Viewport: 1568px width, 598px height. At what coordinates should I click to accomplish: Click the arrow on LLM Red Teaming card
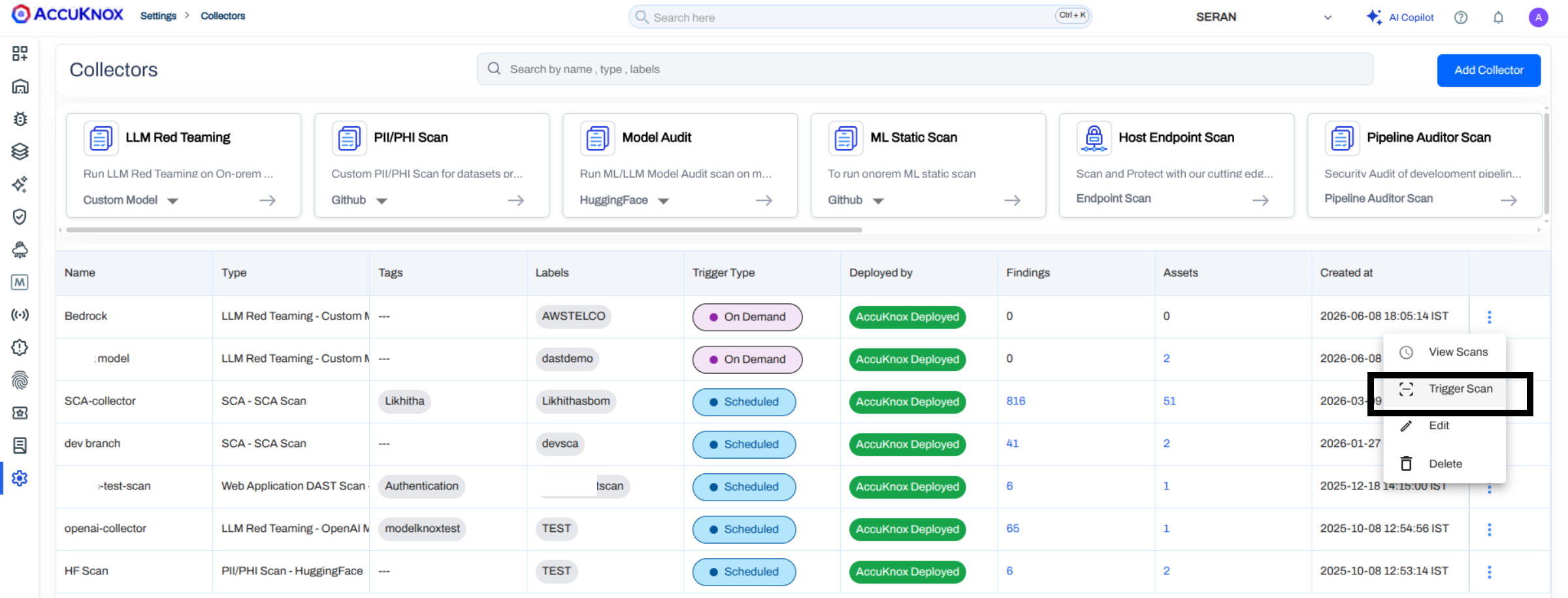pyautogui.click(x=268, y=200)
